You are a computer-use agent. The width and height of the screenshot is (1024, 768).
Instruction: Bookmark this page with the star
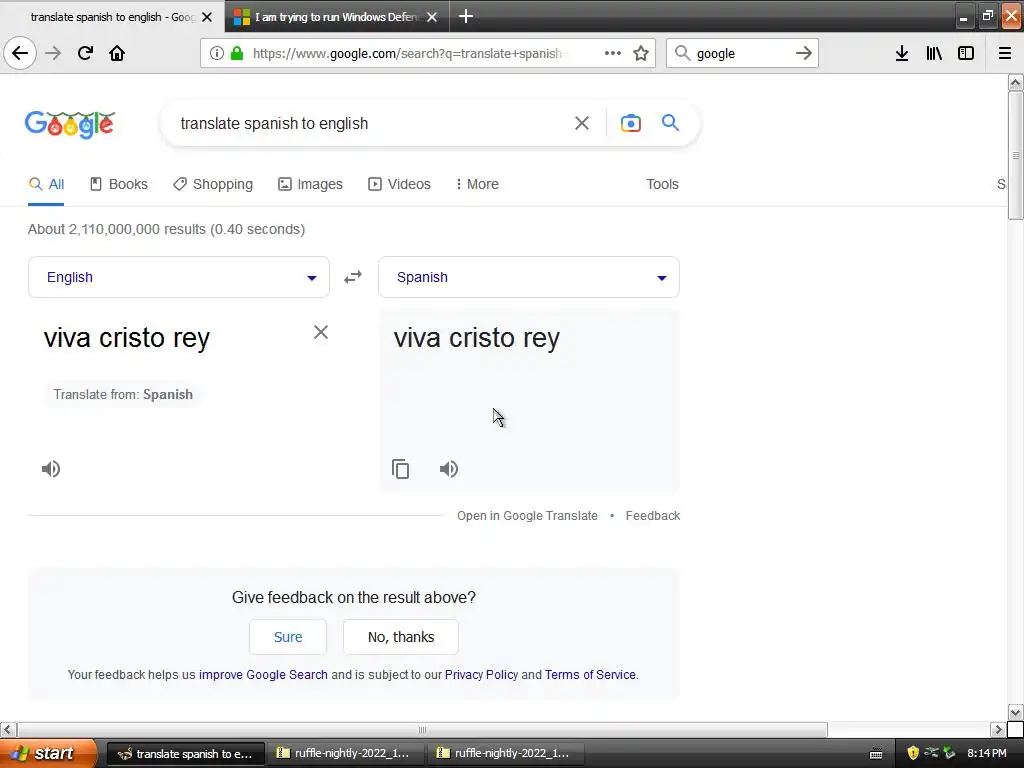[x=641, y=53]
